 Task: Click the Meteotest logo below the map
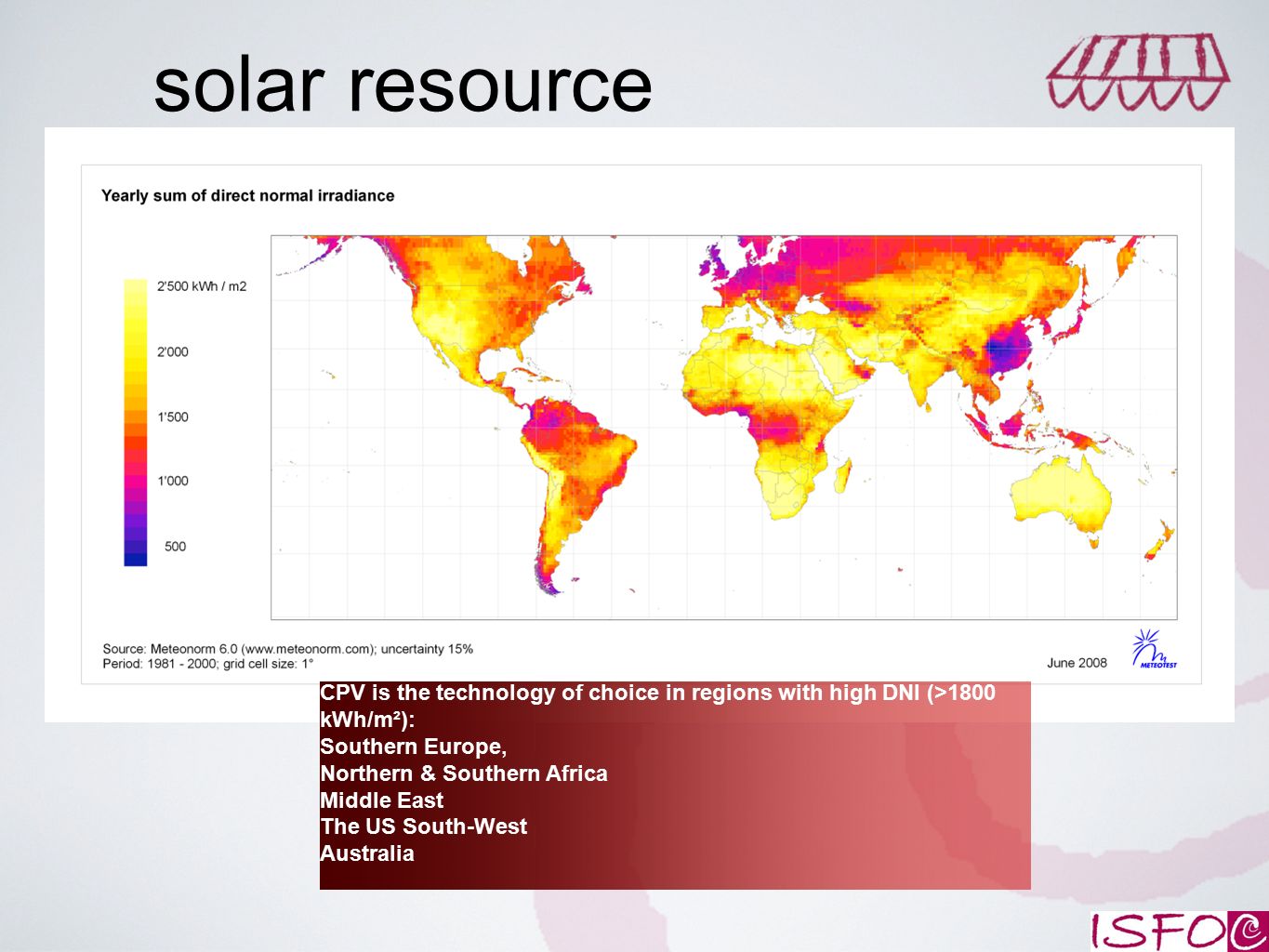(1155, 649)
